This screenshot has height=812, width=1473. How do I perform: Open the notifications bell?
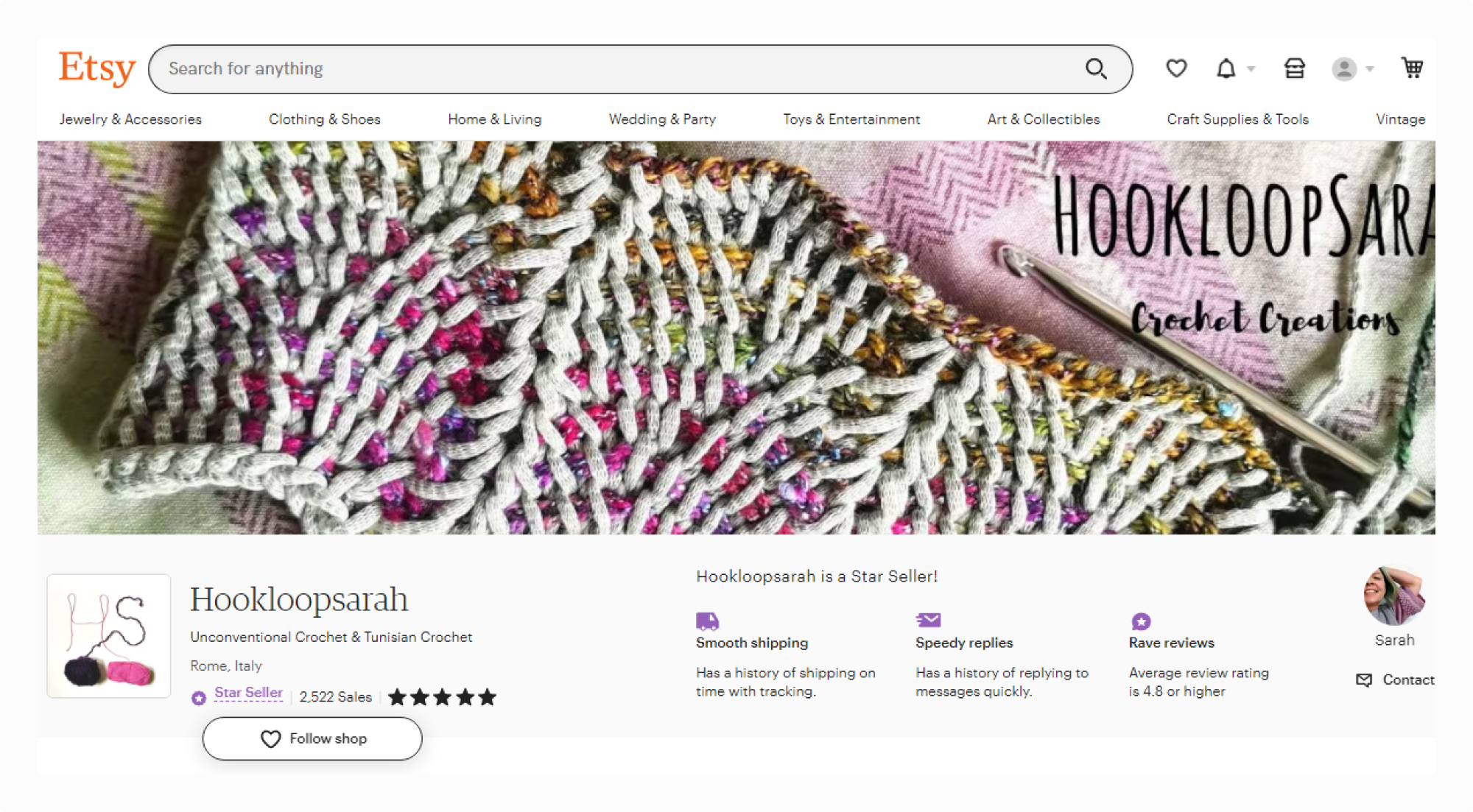tap(1226, 68)
